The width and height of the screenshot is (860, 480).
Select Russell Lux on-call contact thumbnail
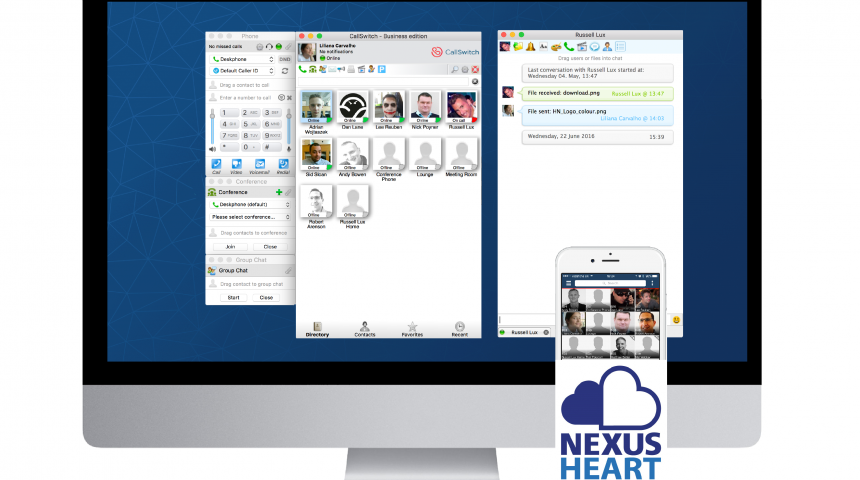[x=461, y=107]
